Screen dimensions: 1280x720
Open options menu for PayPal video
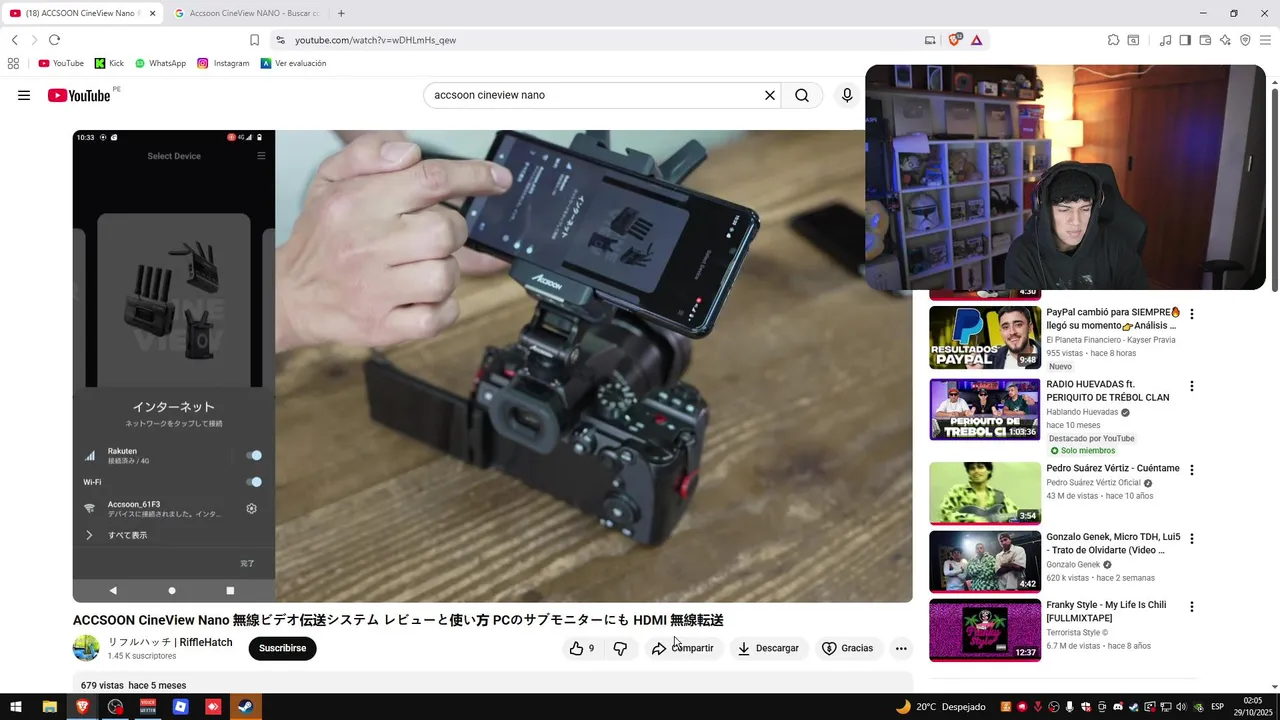pyautogui.click(x=1191, y=314)
